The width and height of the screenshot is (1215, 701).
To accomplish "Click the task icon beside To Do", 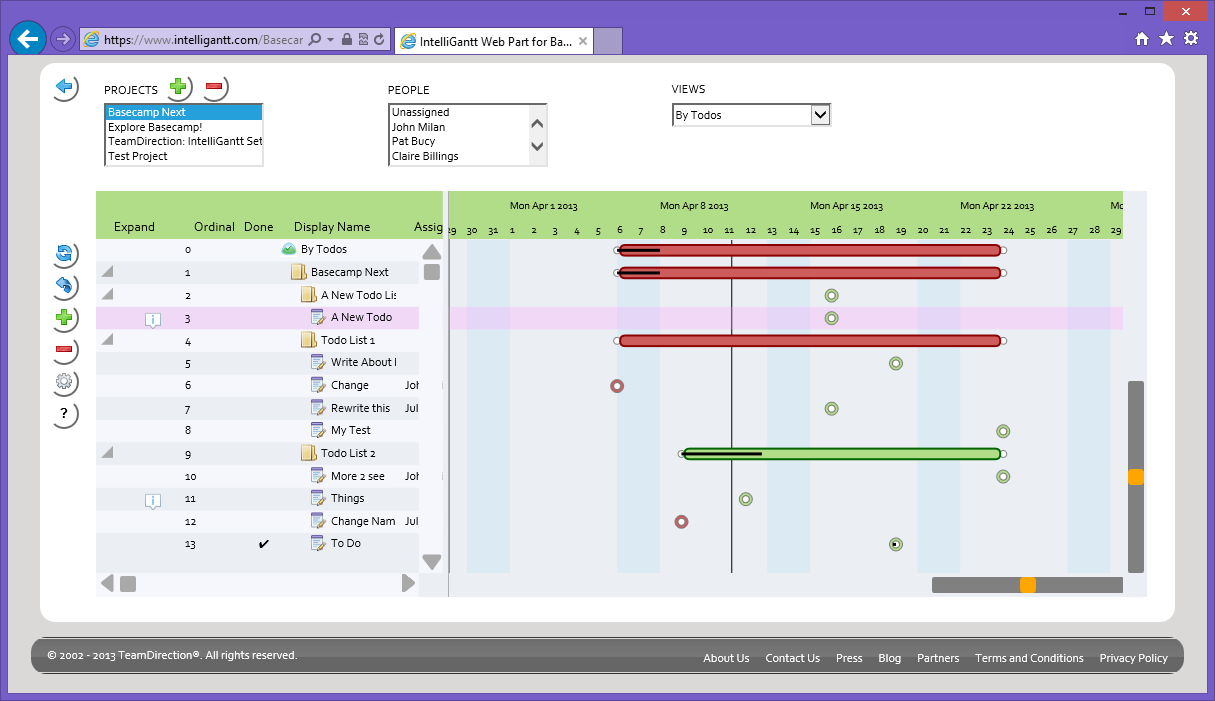I will pyautogui.click(x=318, y=543).
